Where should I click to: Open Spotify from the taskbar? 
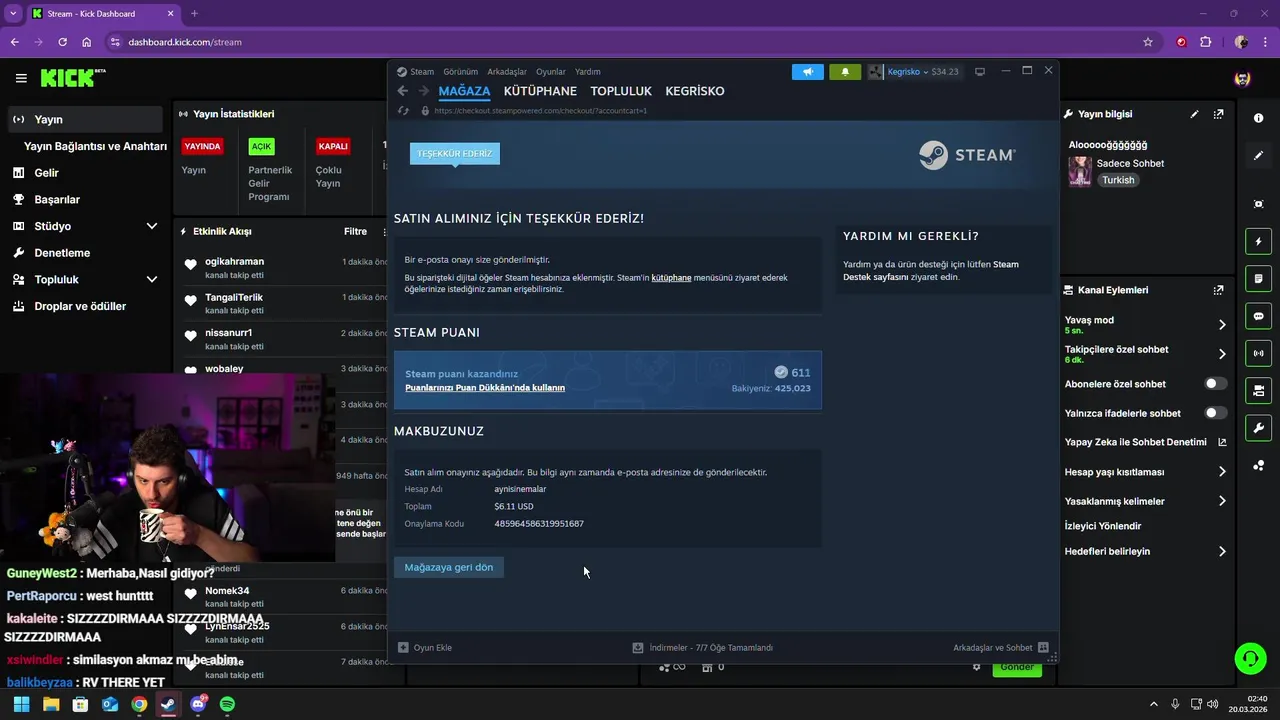[227, 705]
